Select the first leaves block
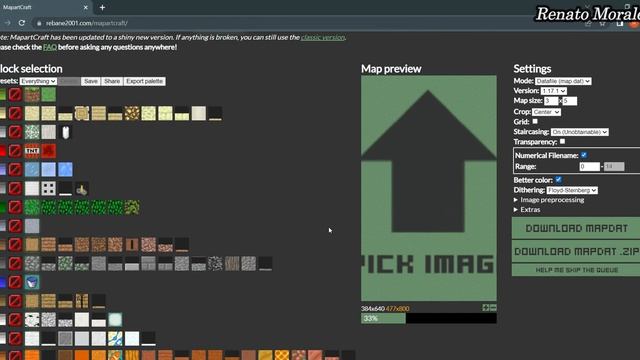The width and height of the screenshot is (640, 360). pyautogui.click(x=32, y=207)
